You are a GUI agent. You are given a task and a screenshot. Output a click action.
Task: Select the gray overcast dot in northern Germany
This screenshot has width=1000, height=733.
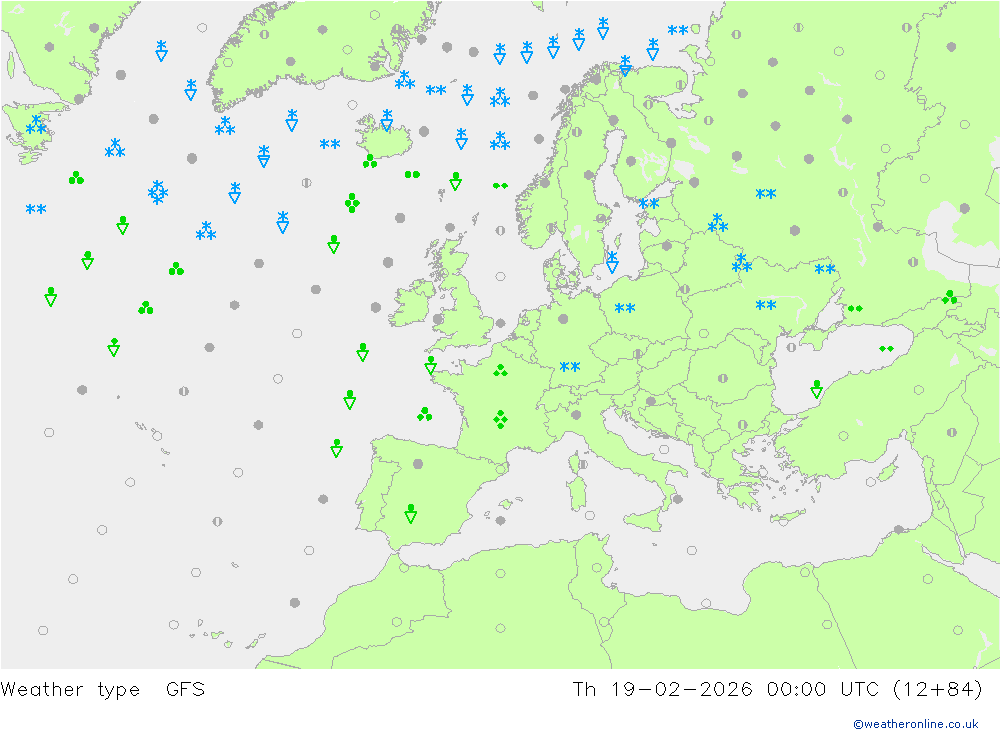pos(563,319)
